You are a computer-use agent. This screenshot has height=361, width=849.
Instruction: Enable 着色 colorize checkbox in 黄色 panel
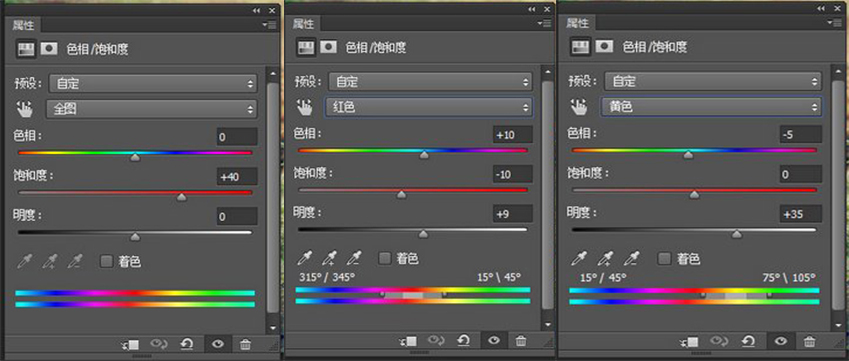pos(664,258)
